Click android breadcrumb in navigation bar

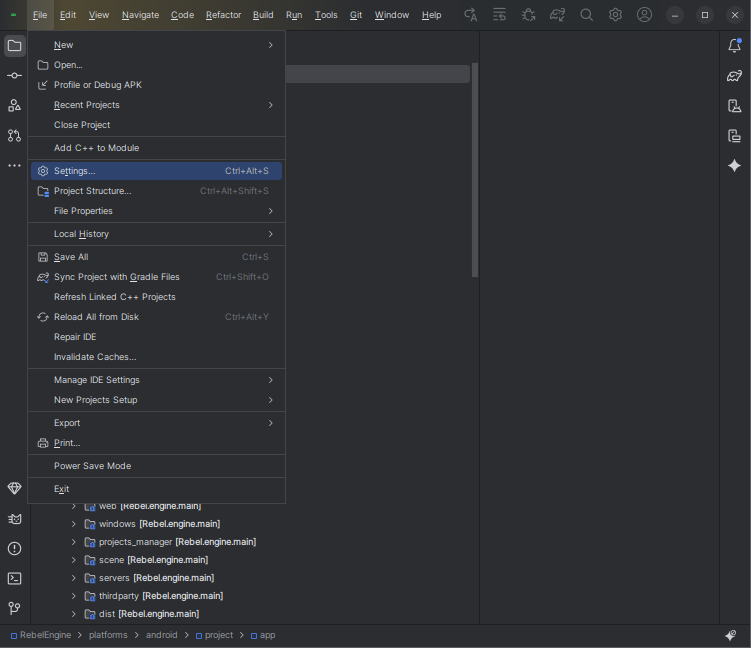[x=161, y=635]
